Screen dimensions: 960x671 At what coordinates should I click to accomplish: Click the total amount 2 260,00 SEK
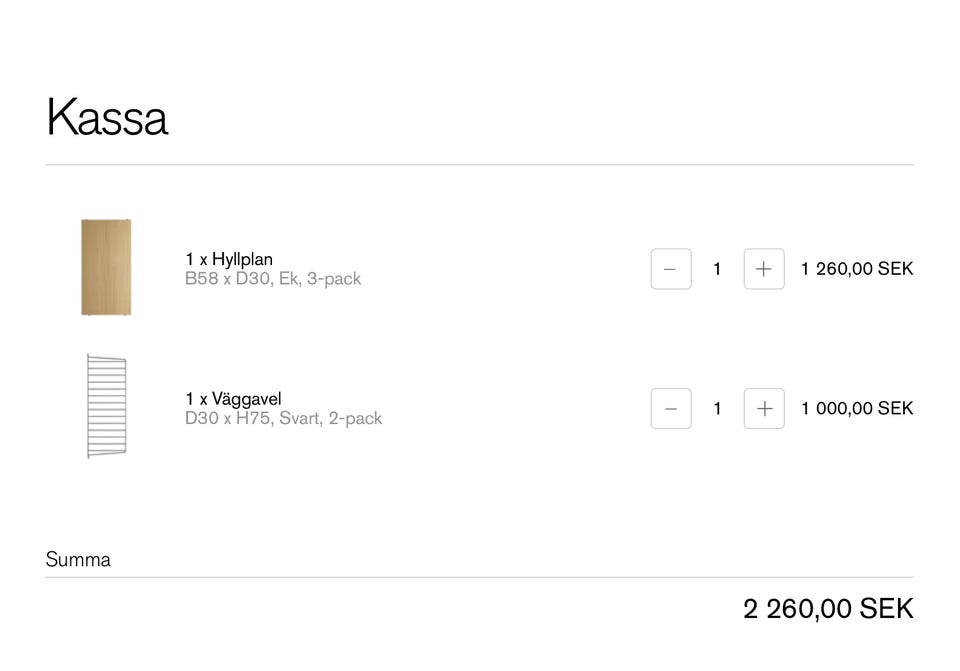point(828,608)
